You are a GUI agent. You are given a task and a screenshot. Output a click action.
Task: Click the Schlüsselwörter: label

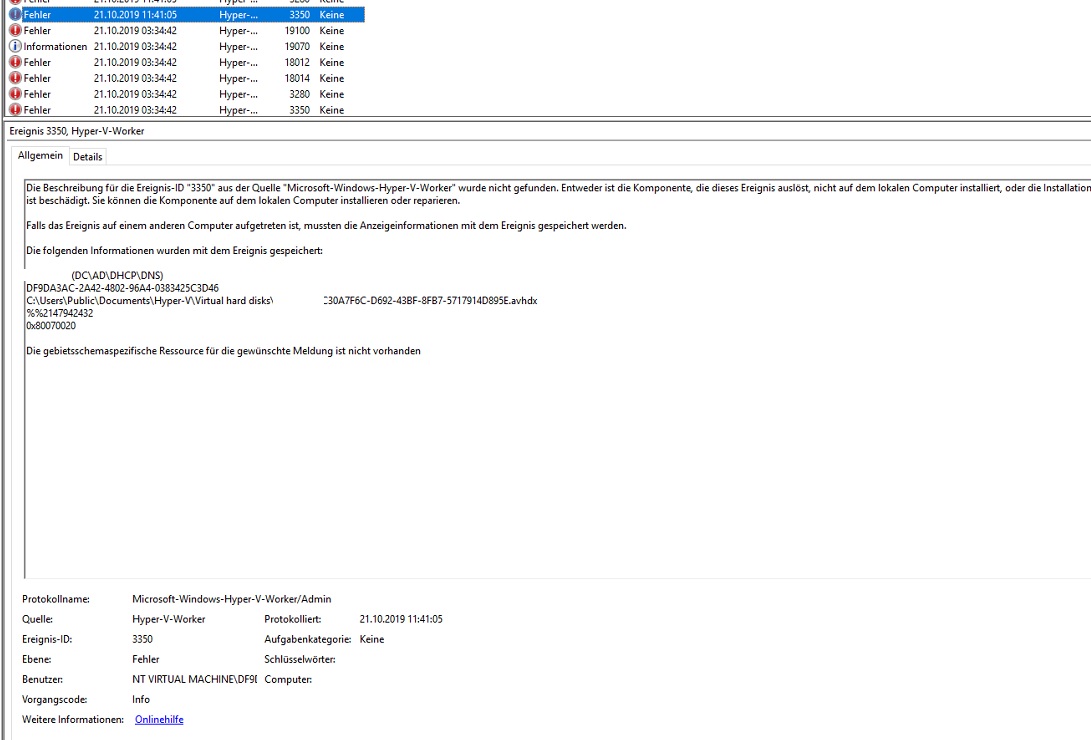point(300,659)
